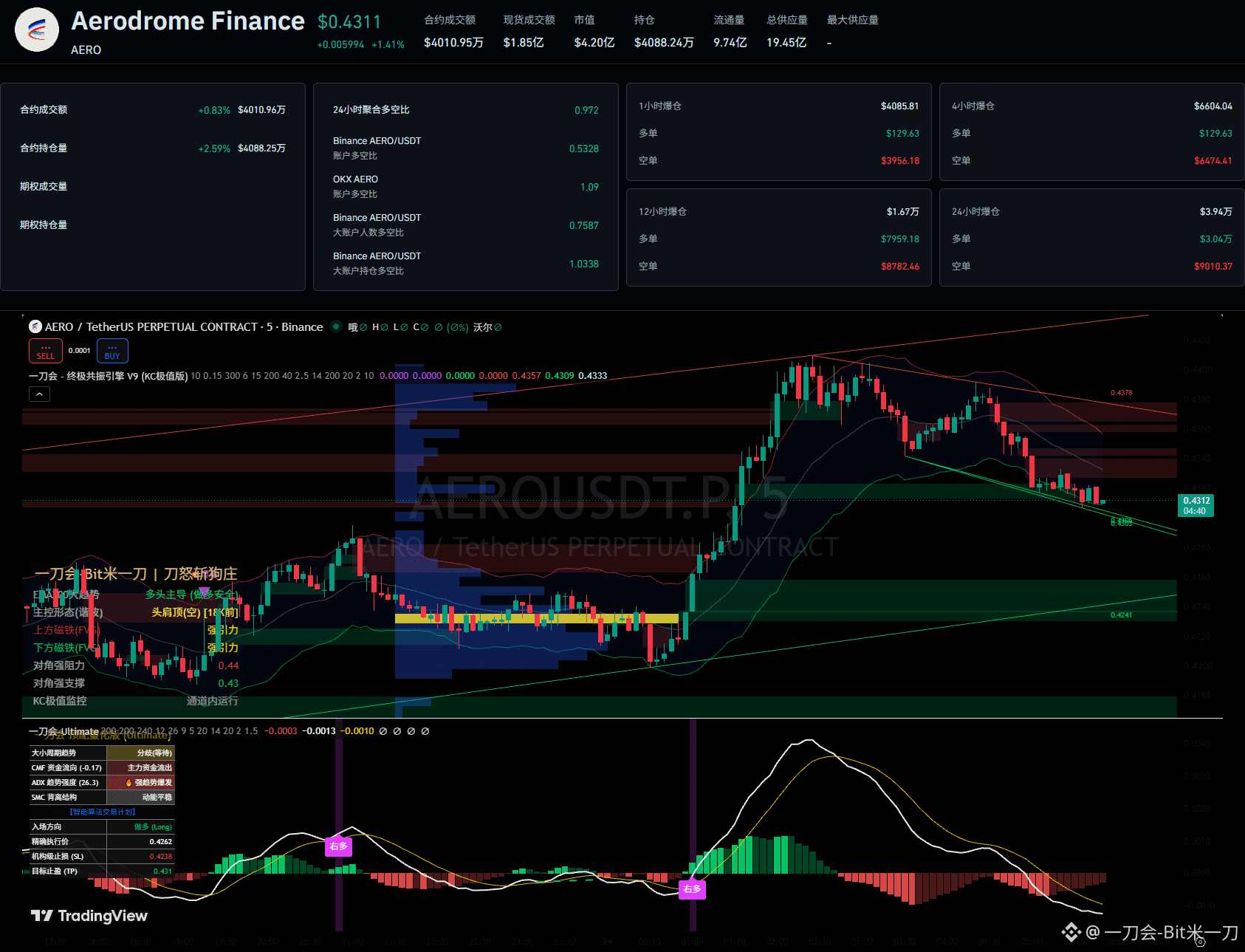This screenshot has height=952, width=1245.
Task: Click the 一刀会 Ultimate indicator legend
Action: pyautogui.click(x=64, y=731)
